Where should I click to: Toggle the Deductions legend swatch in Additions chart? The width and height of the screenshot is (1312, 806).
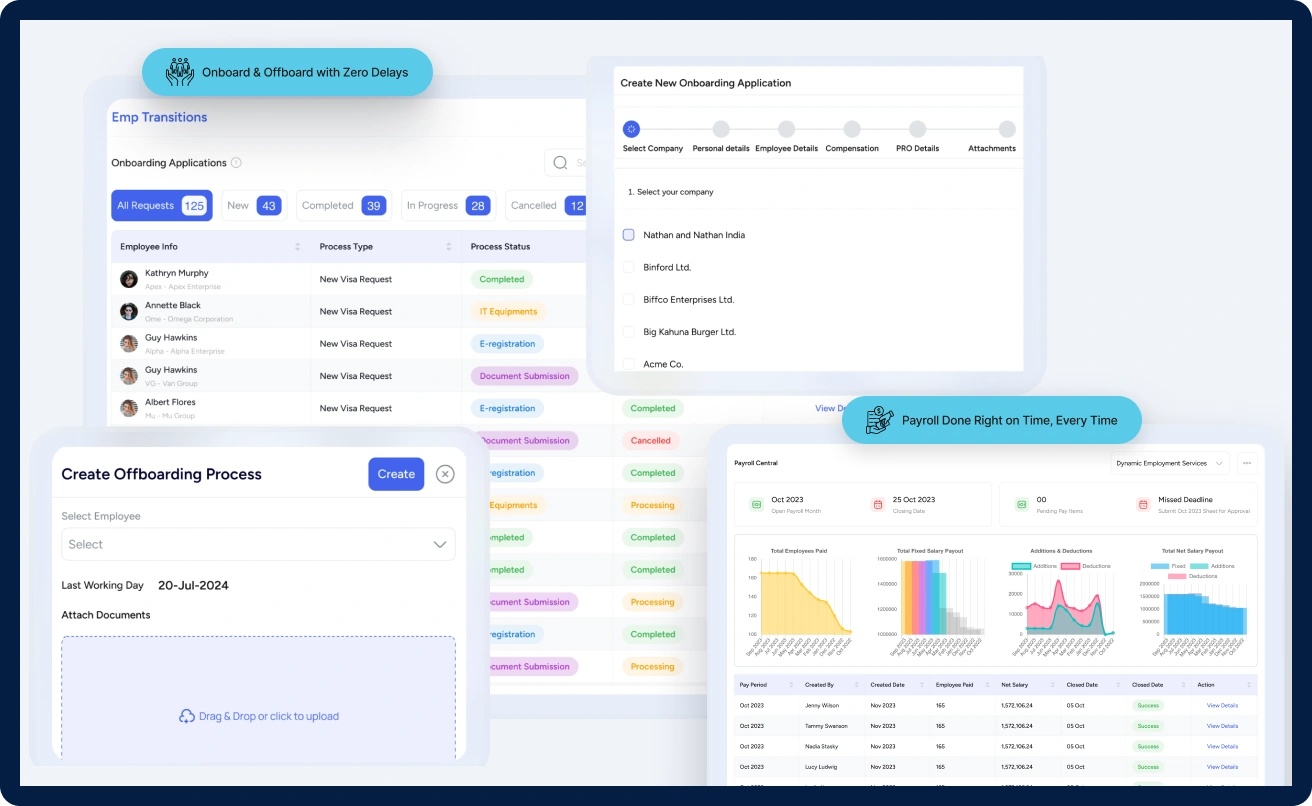(1068, 566)
